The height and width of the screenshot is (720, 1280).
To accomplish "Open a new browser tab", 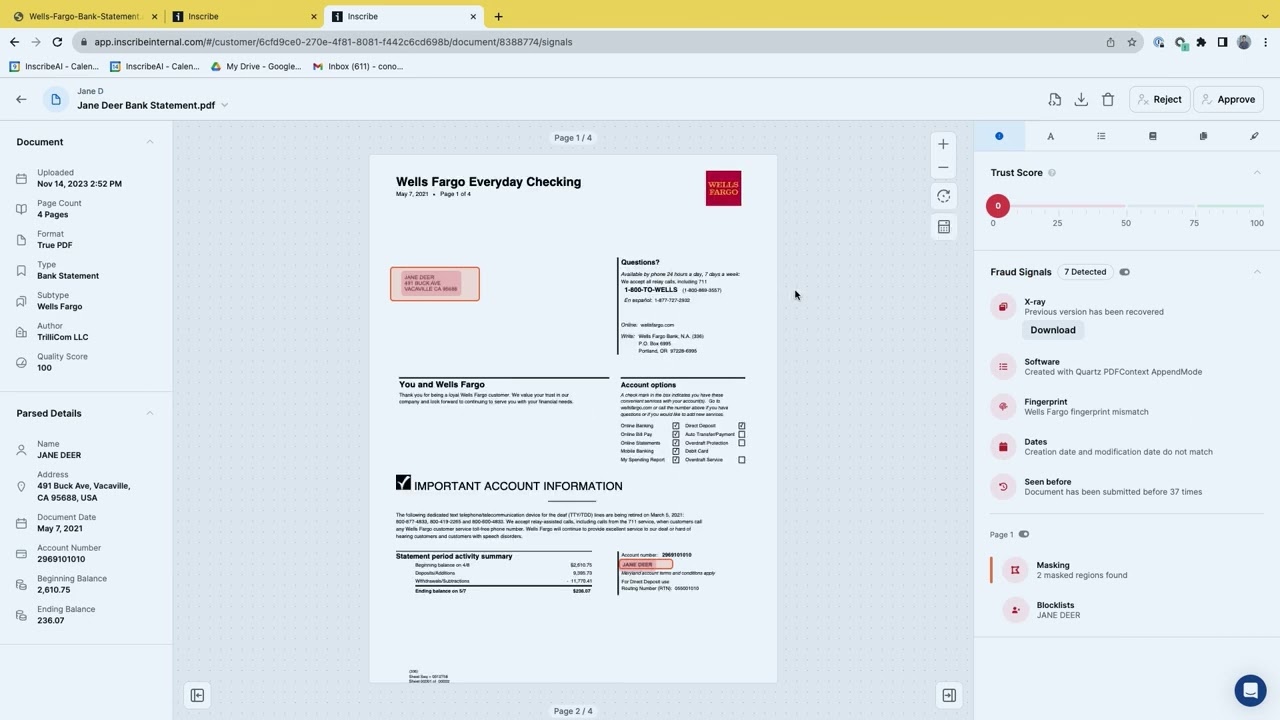I will tap(498, 16).
